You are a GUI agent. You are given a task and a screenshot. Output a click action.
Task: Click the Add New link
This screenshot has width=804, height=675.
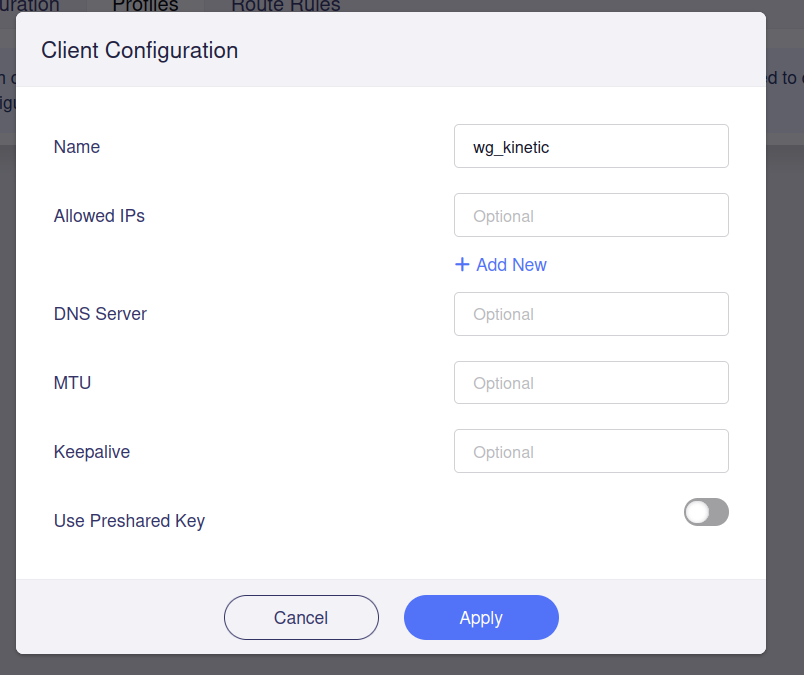coord(511,265)
